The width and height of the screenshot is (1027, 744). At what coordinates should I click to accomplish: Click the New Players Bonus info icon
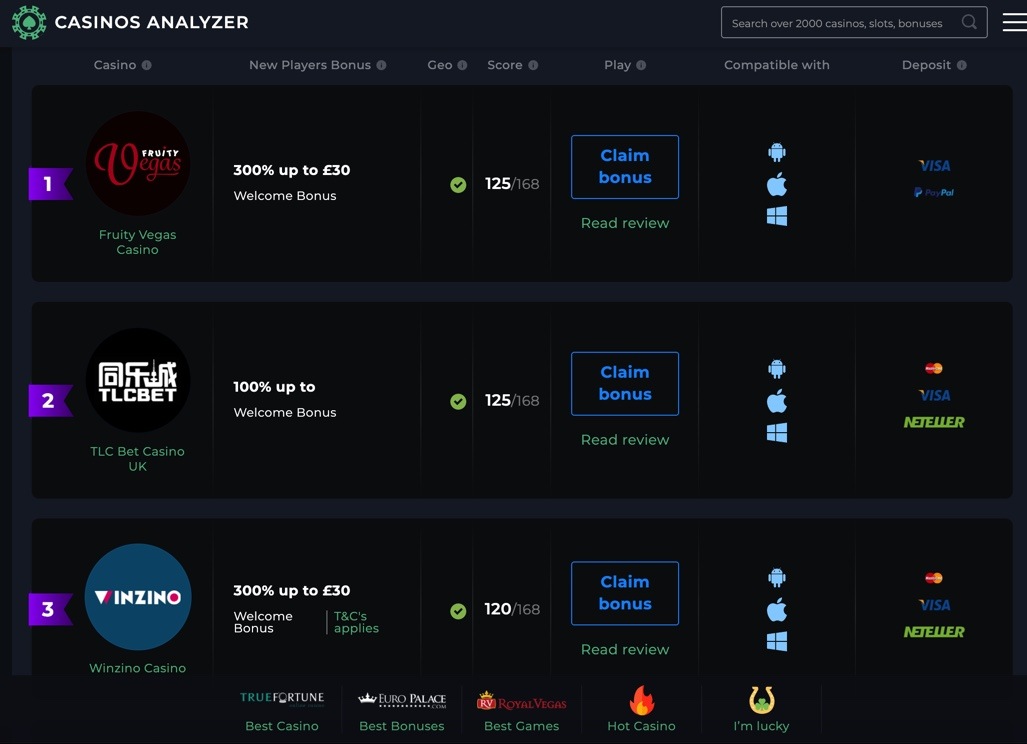click(x=381, y=65)
